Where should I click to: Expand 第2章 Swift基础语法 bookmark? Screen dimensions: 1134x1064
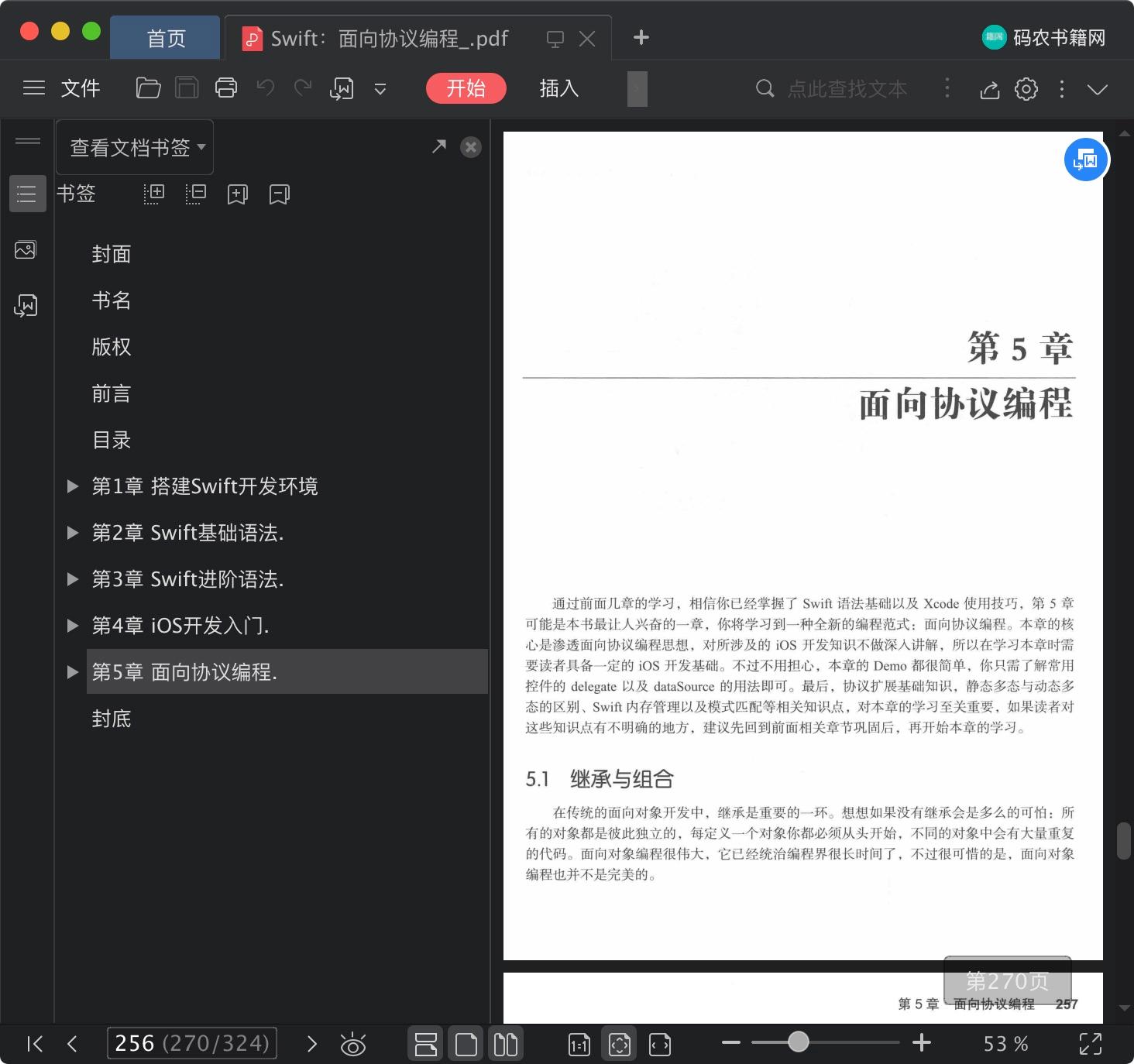point(73,533)
